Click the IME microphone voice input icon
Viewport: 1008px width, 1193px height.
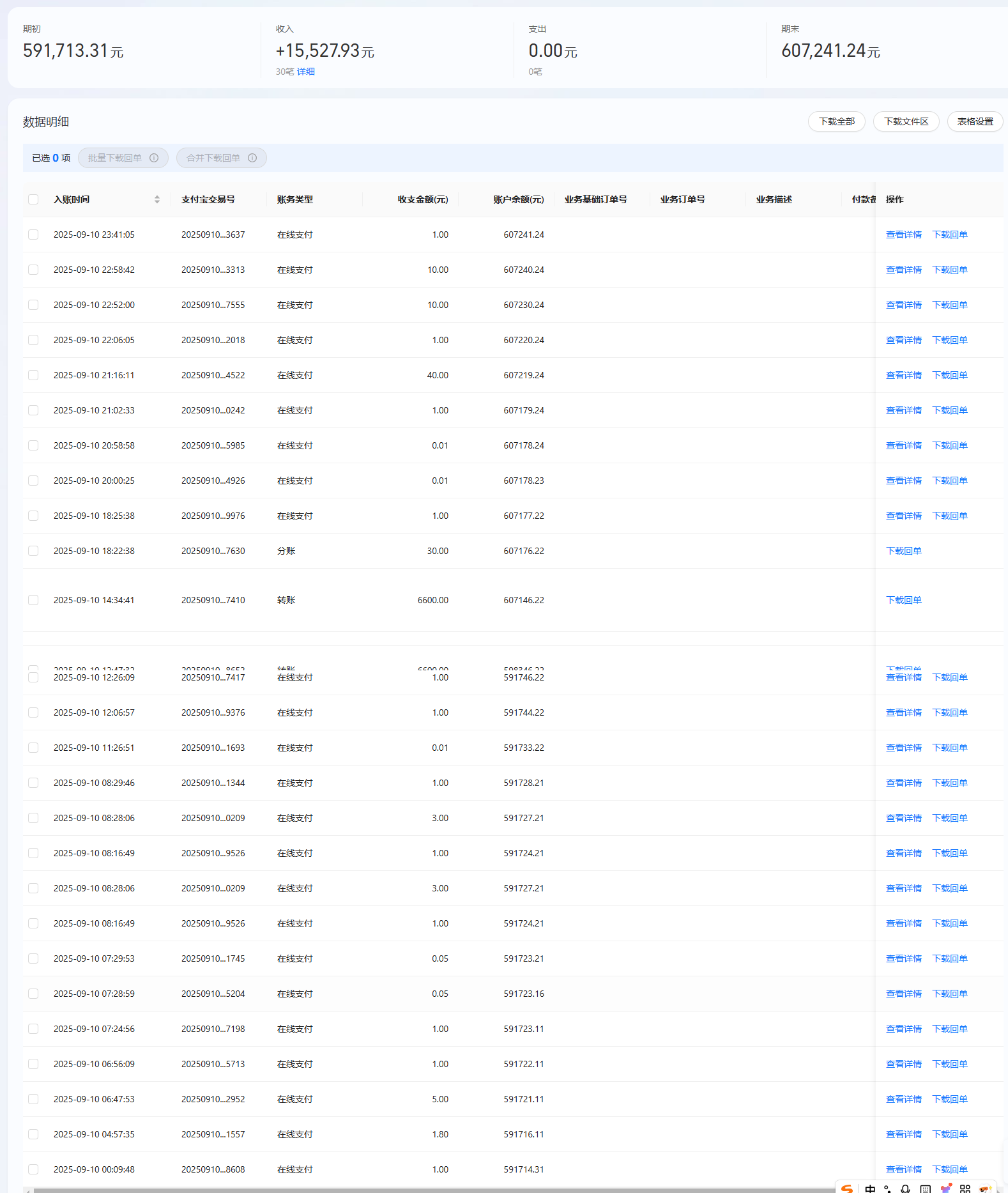coord(905,1189)
